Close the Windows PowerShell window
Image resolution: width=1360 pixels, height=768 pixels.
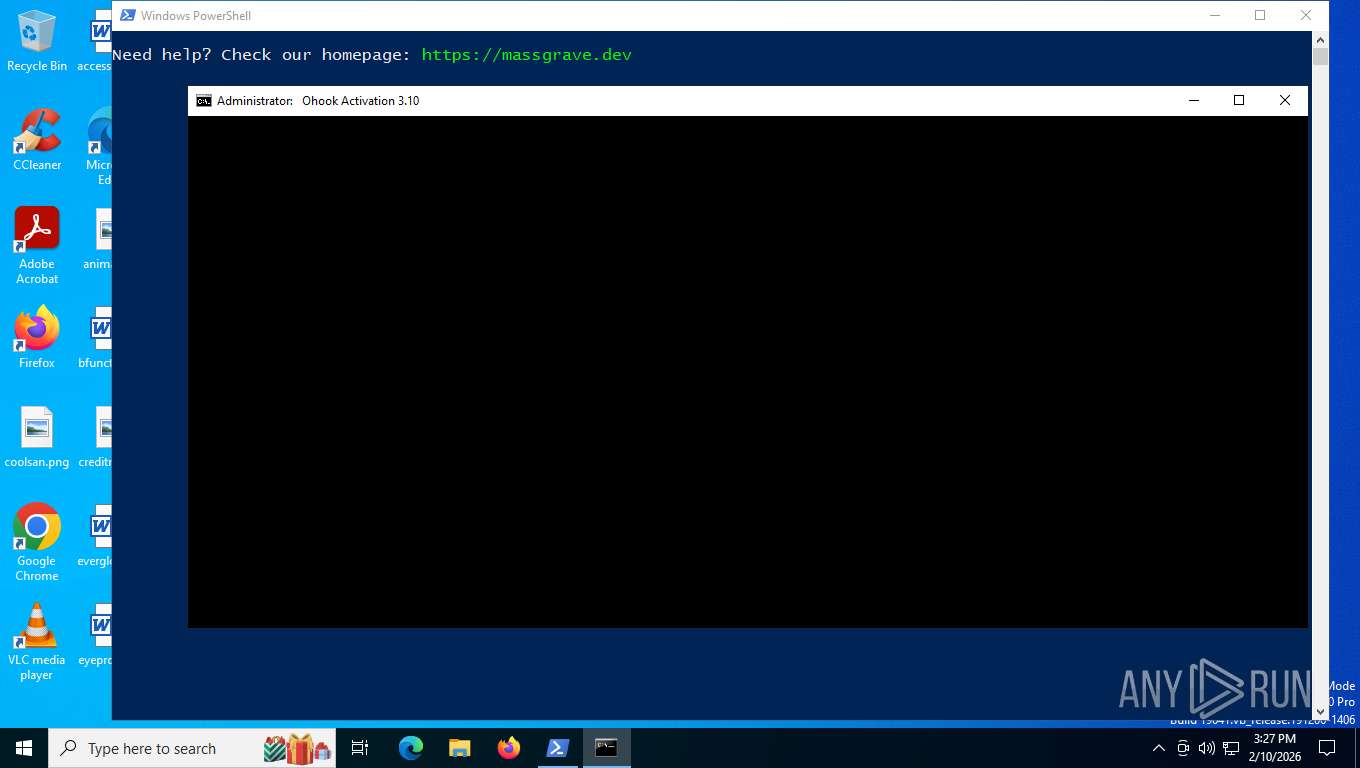click(1306, 15)
